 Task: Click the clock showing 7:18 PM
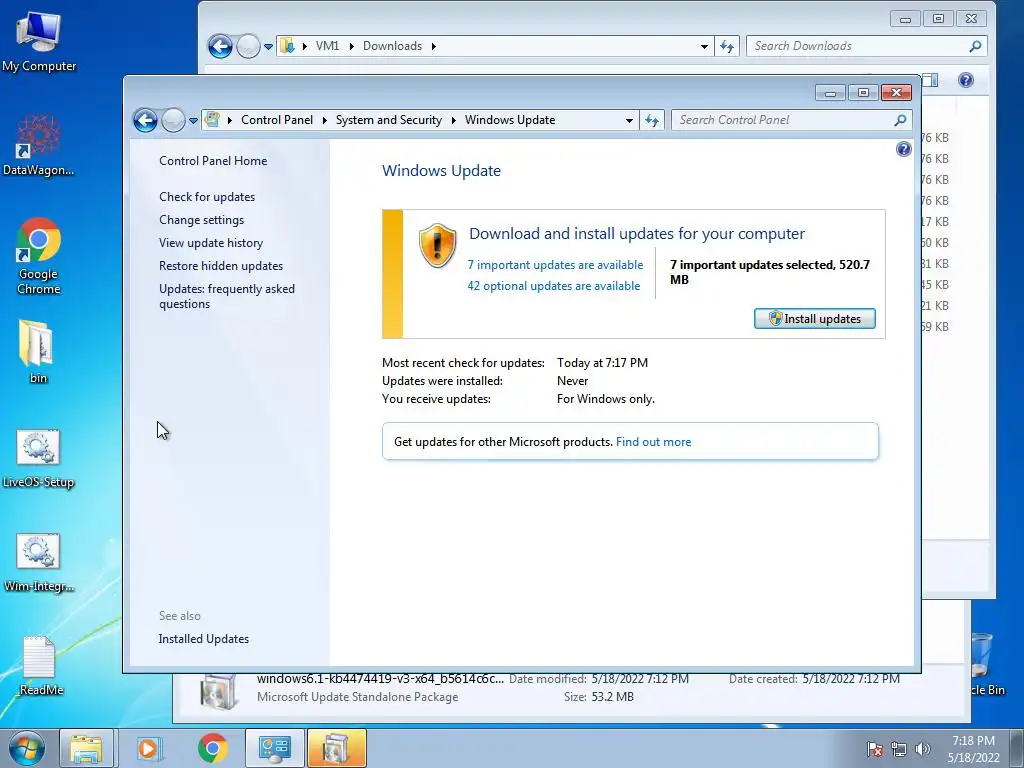(973, 749)
